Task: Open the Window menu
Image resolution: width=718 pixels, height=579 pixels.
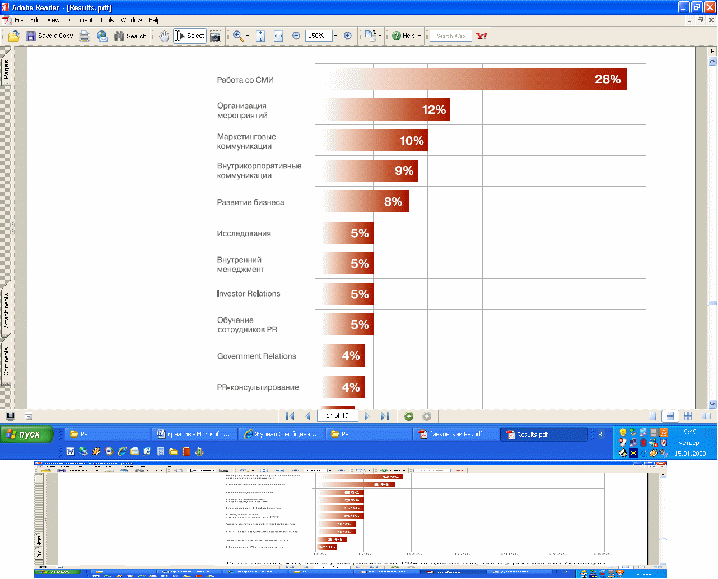Action: 131,20
